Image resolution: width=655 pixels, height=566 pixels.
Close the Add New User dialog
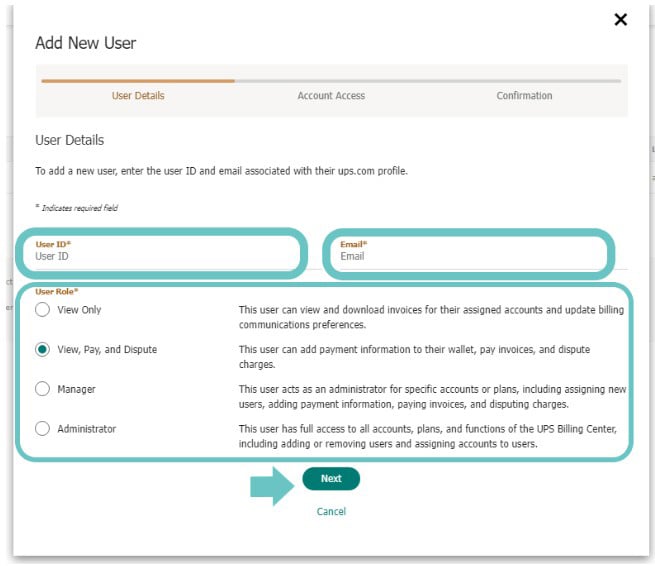[x=620, y=20]
